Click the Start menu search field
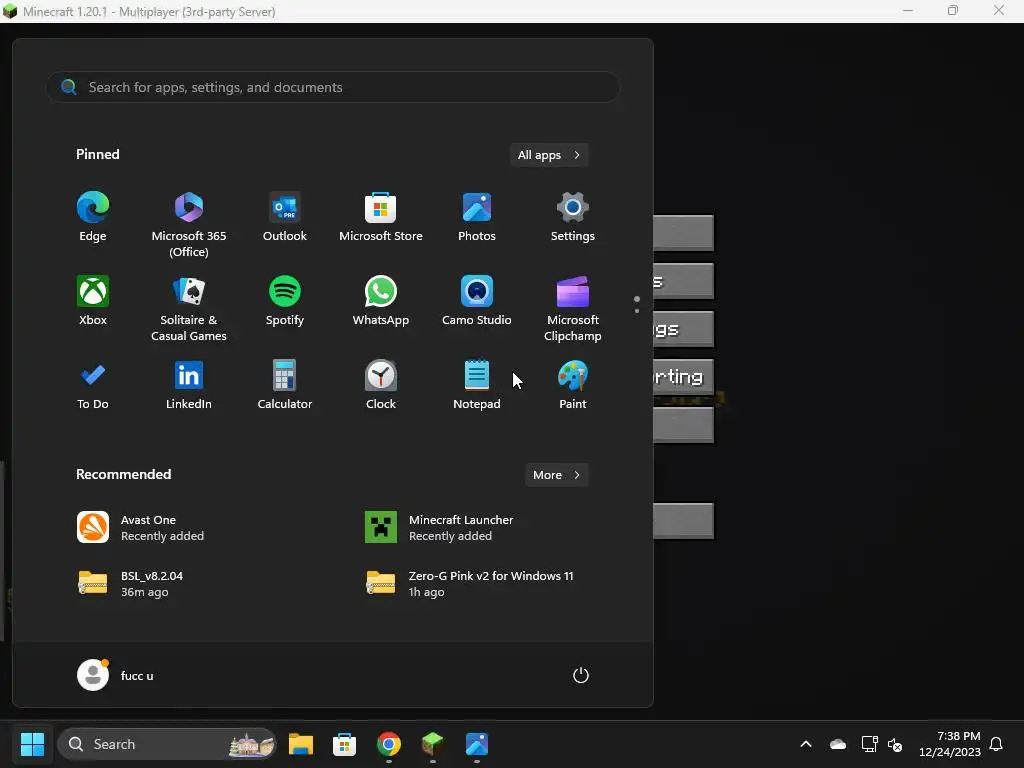The height and width of the screenshot is (768, 1024). point(332,87)
